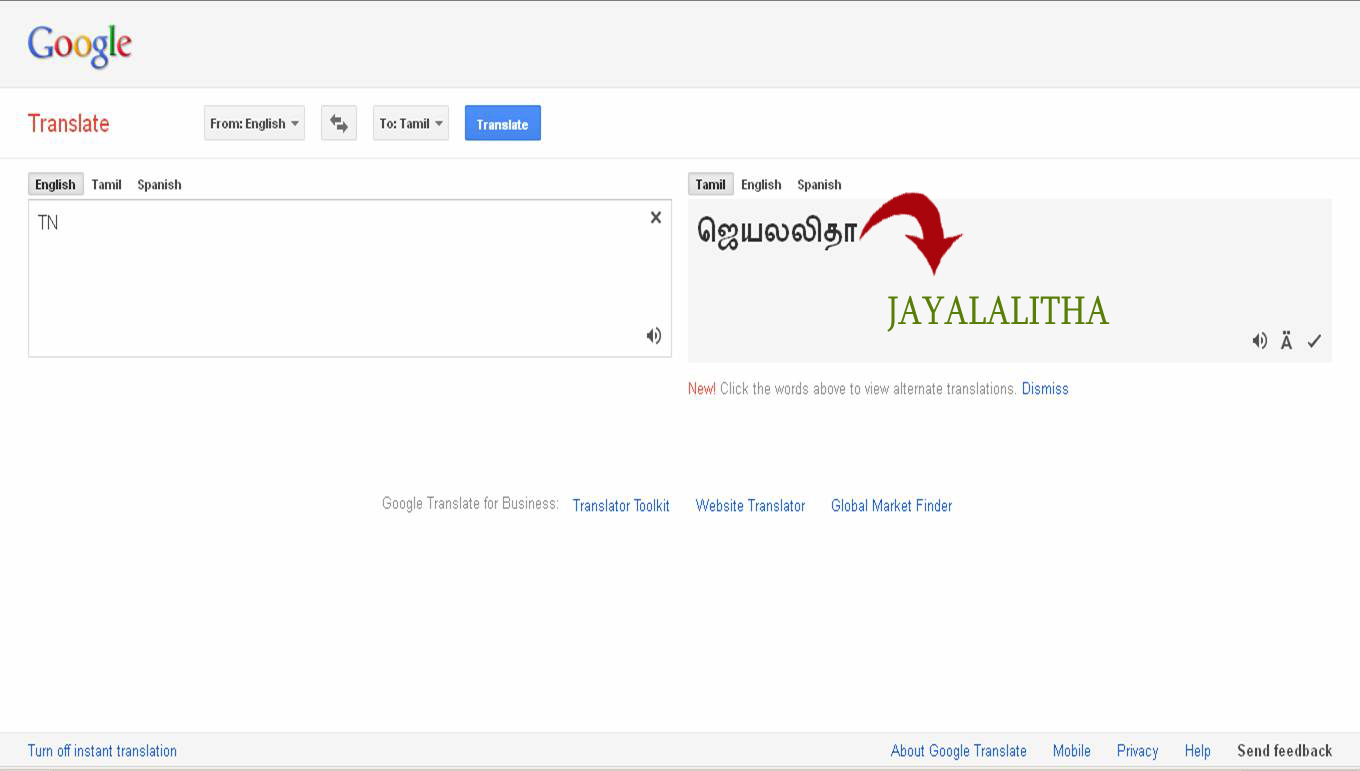This screenshot has width=1360, height=771.
Task: Click the Tamil translated word ஜெயலலிதா
Action: [777, 231]
